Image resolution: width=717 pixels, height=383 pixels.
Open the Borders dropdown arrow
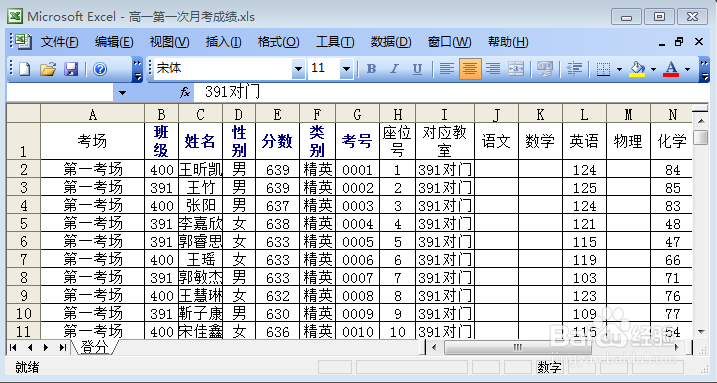pos(619,69)
